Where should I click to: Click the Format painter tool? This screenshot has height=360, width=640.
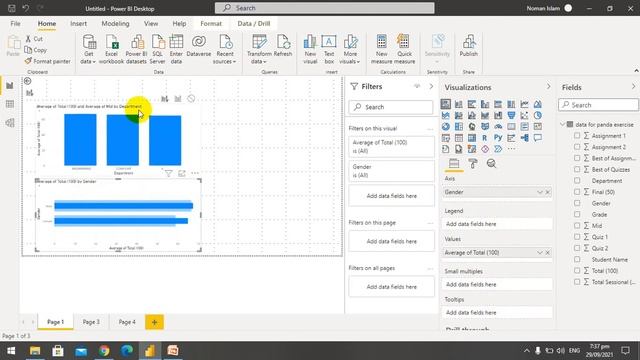point(47,61)
